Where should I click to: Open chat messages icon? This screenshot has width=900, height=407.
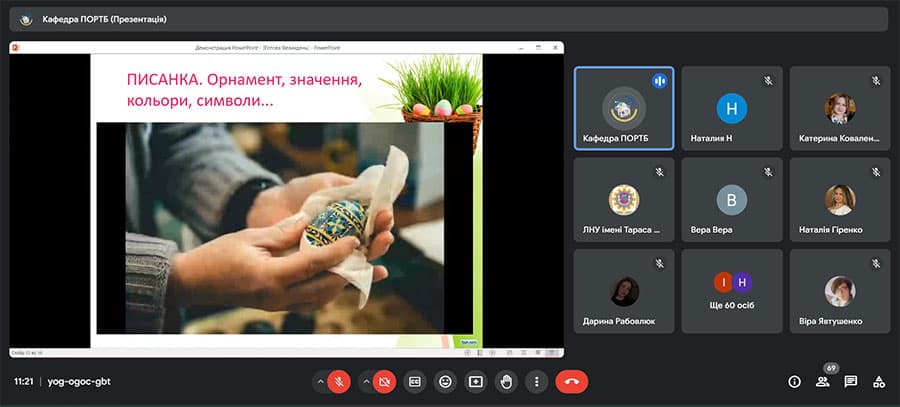(851, 382)
